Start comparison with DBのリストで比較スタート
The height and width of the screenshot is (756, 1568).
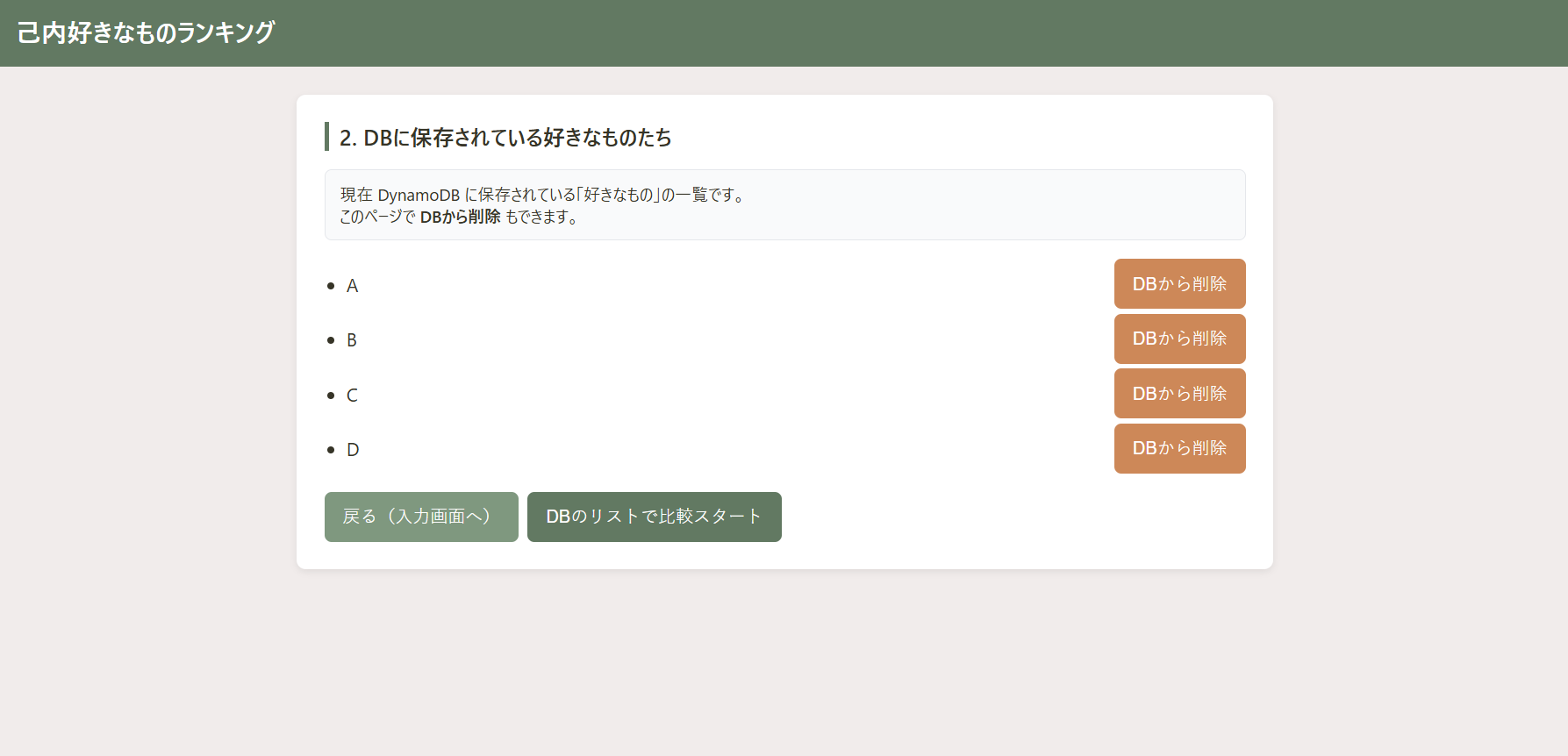point(654,517)
